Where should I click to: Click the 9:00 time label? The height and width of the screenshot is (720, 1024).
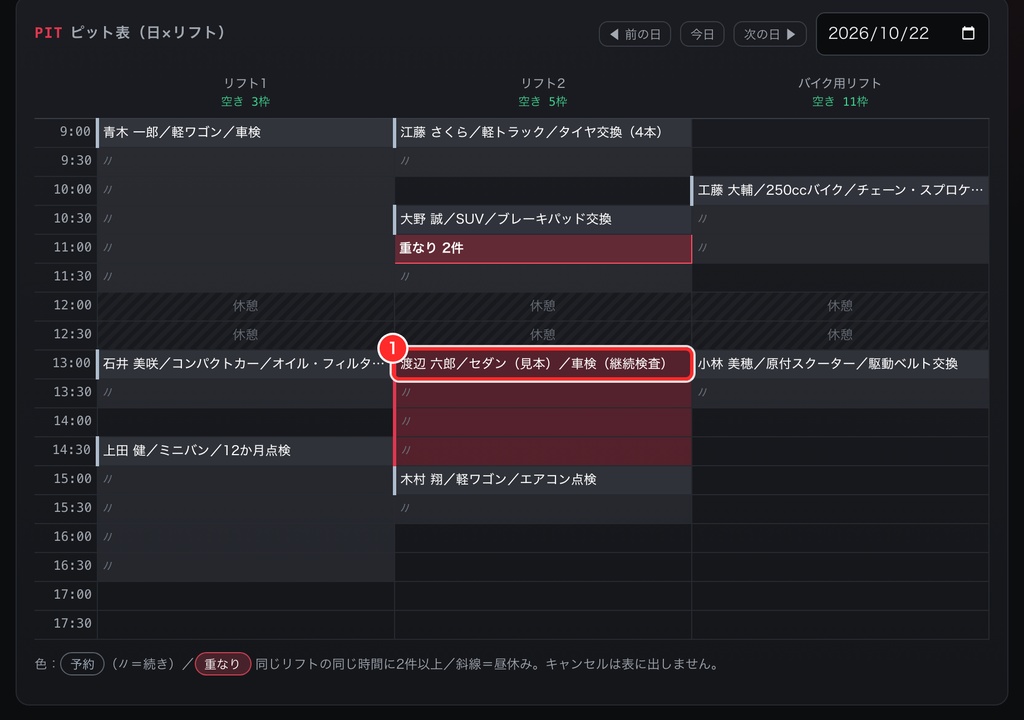click(x=75, y=132)
